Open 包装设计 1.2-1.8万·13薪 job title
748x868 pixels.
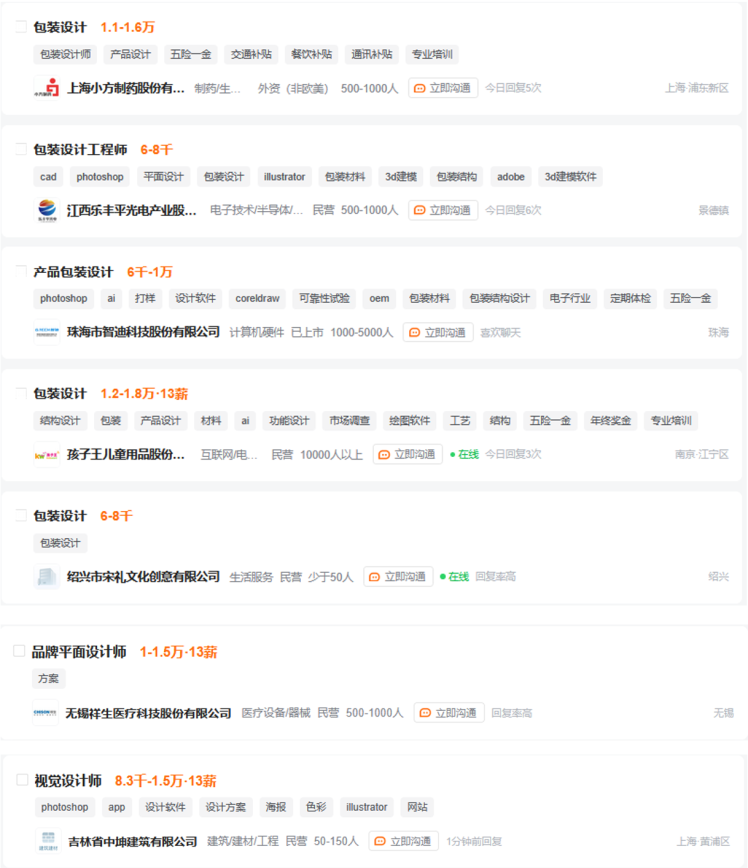[x=60, y=394]
